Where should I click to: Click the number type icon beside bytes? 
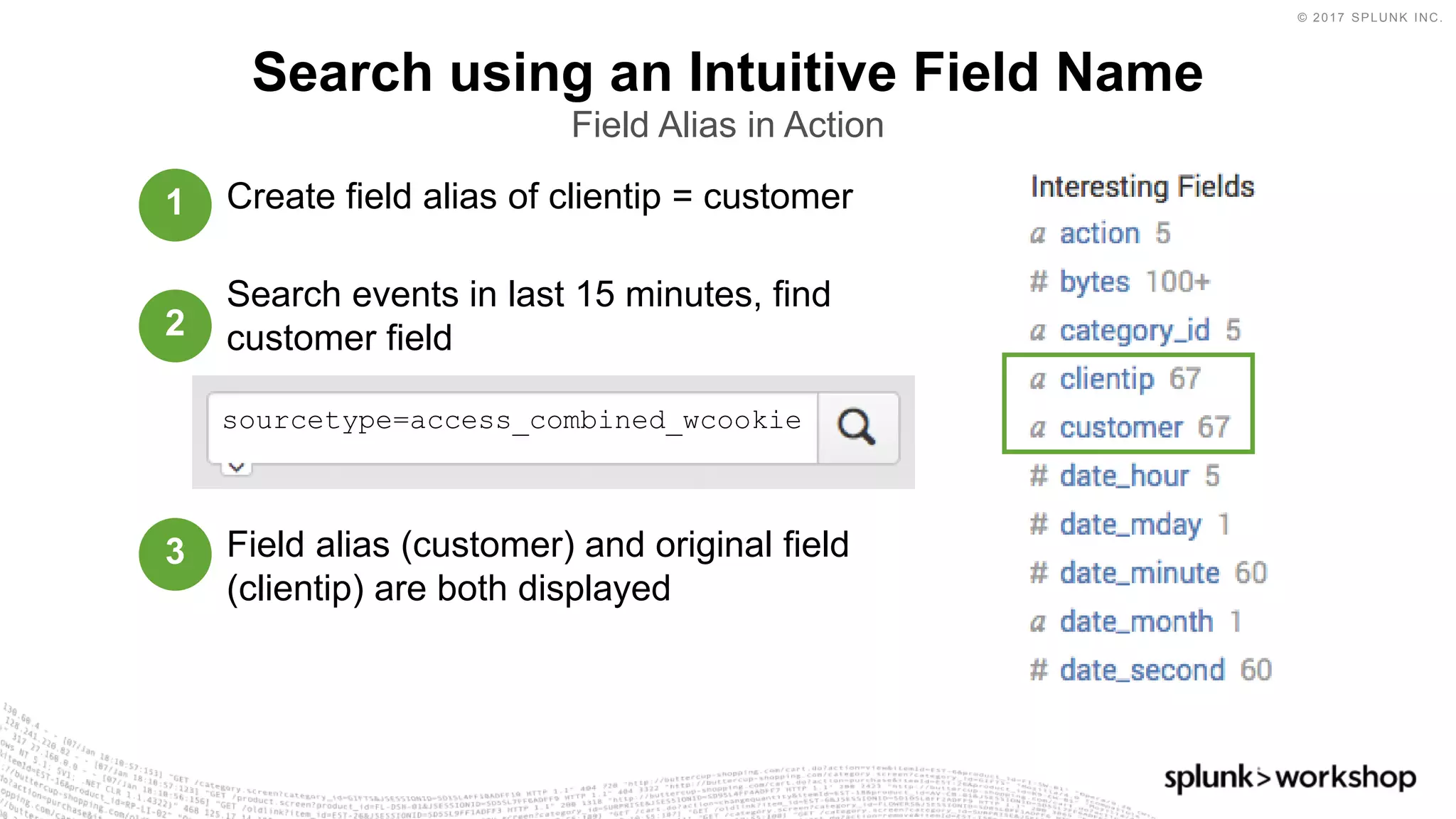point(1039,282)
